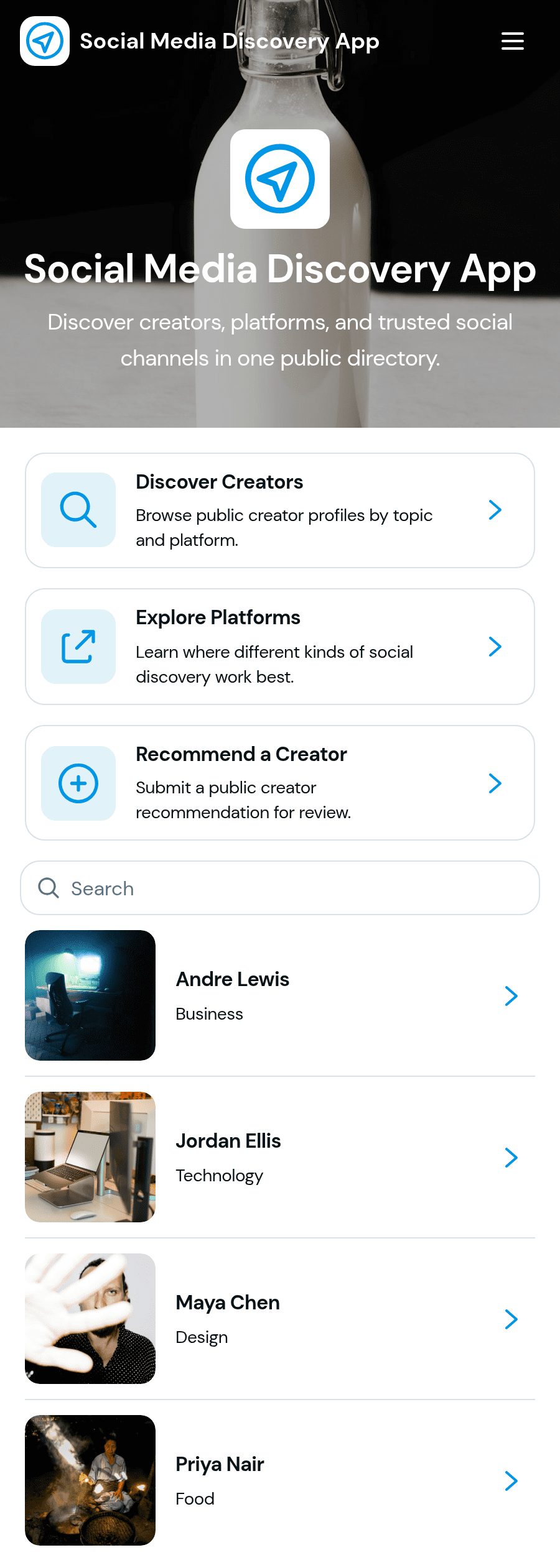Open the hamburger menu

pos(513,41)
